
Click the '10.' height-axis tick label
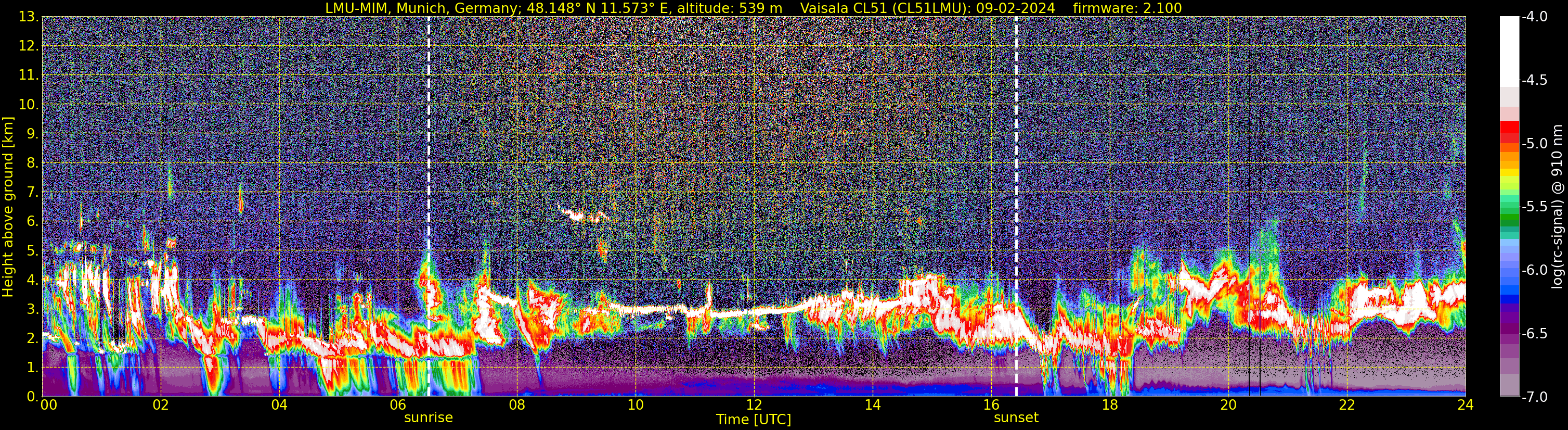coord(29,105)
